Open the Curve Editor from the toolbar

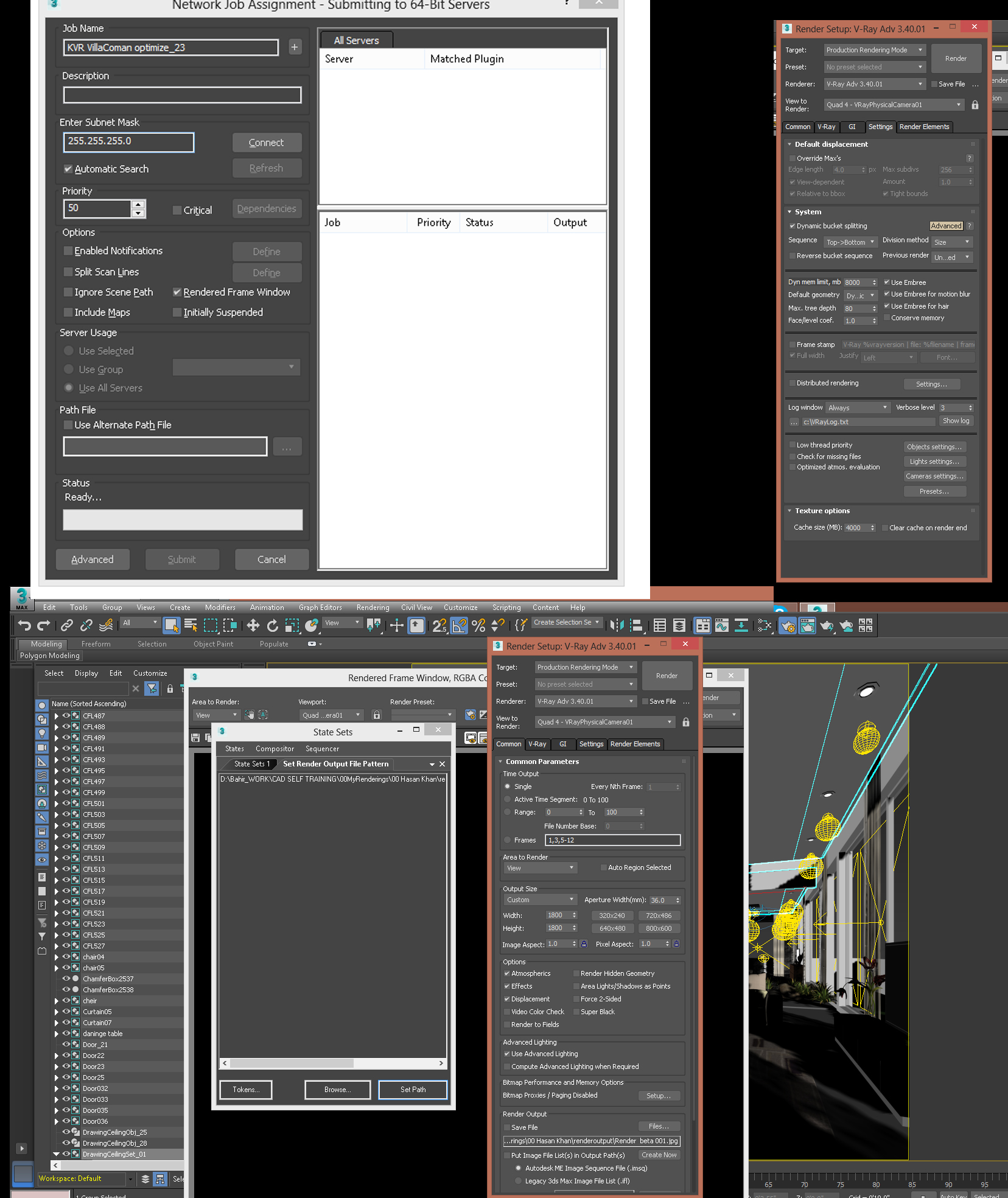click(722, 625)
